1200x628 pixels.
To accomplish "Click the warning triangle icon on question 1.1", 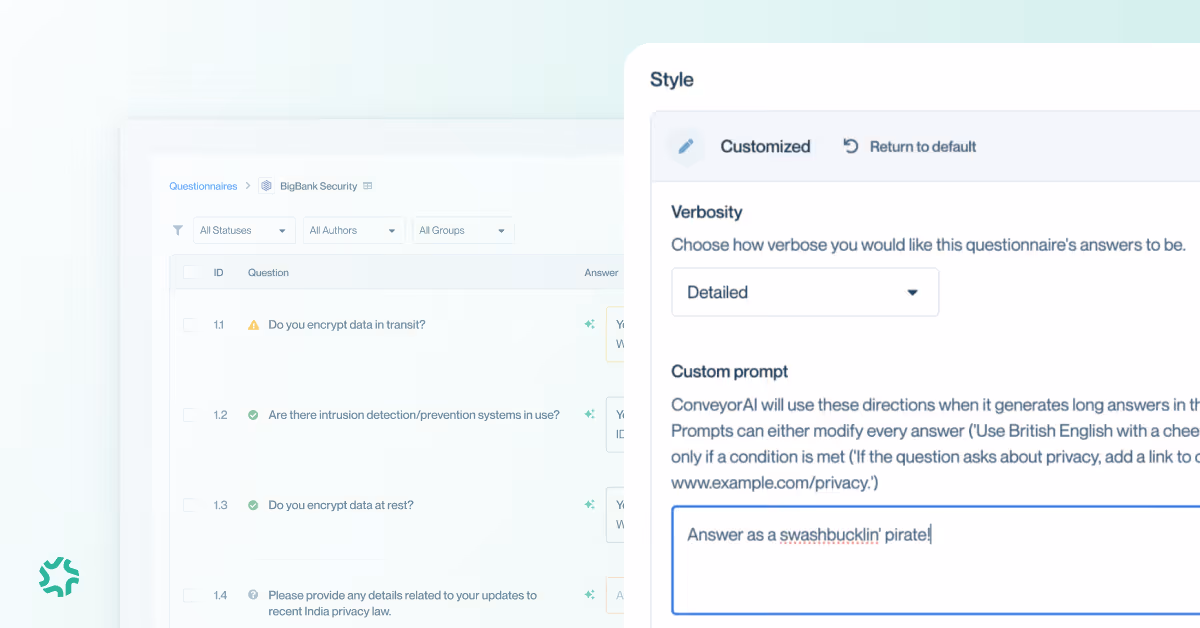I will click(253, 325).
